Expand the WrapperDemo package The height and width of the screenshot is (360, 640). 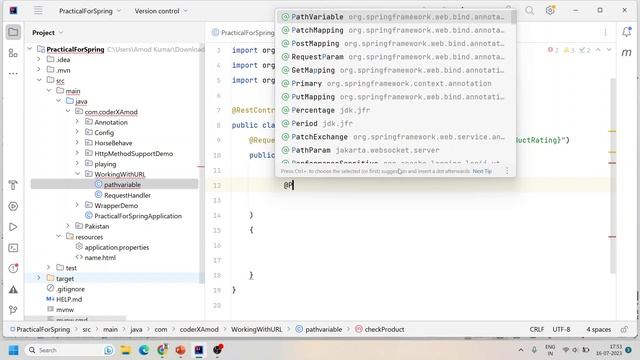click(77, 205)
